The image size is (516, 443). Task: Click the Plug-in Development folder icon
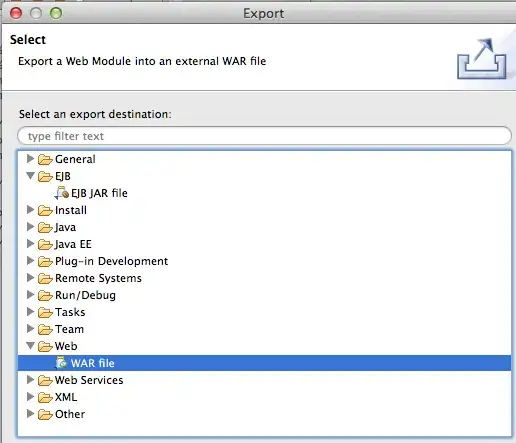click(45, 262)
